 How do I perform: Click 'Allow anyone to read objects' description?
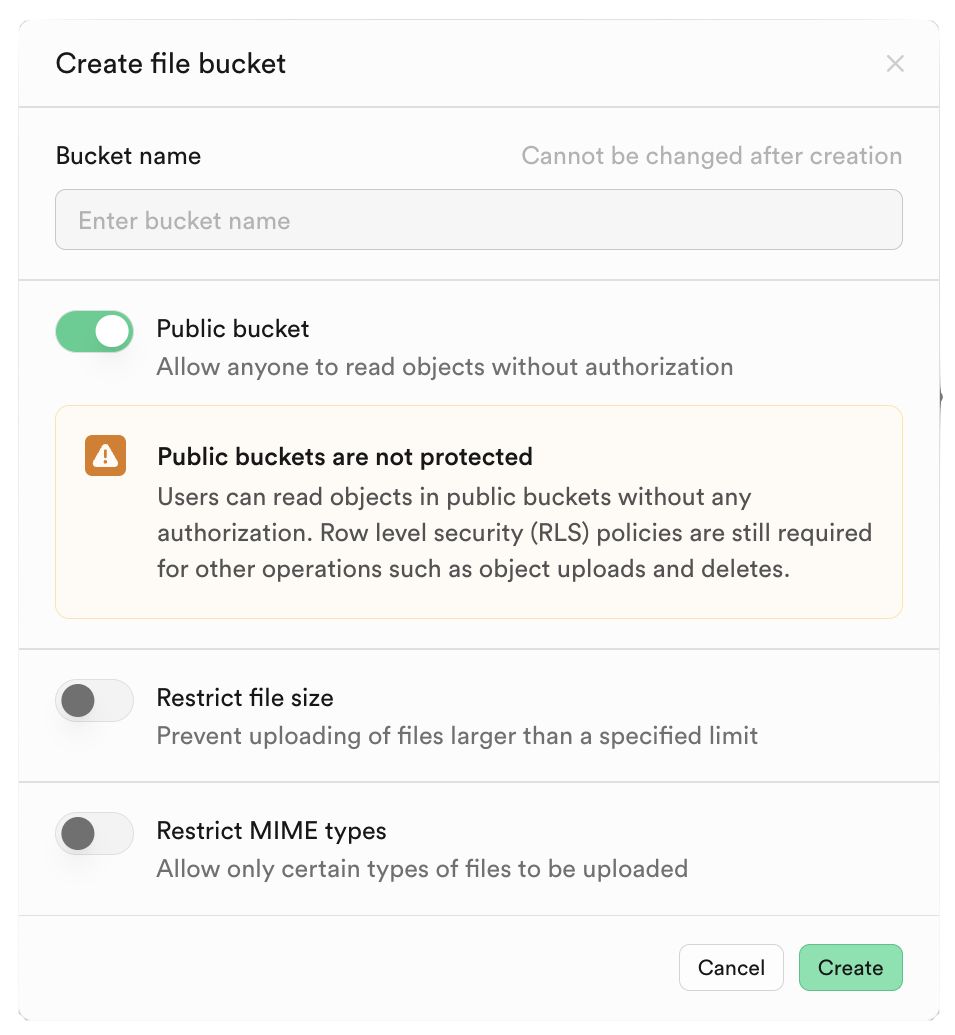tap(445, 367)
